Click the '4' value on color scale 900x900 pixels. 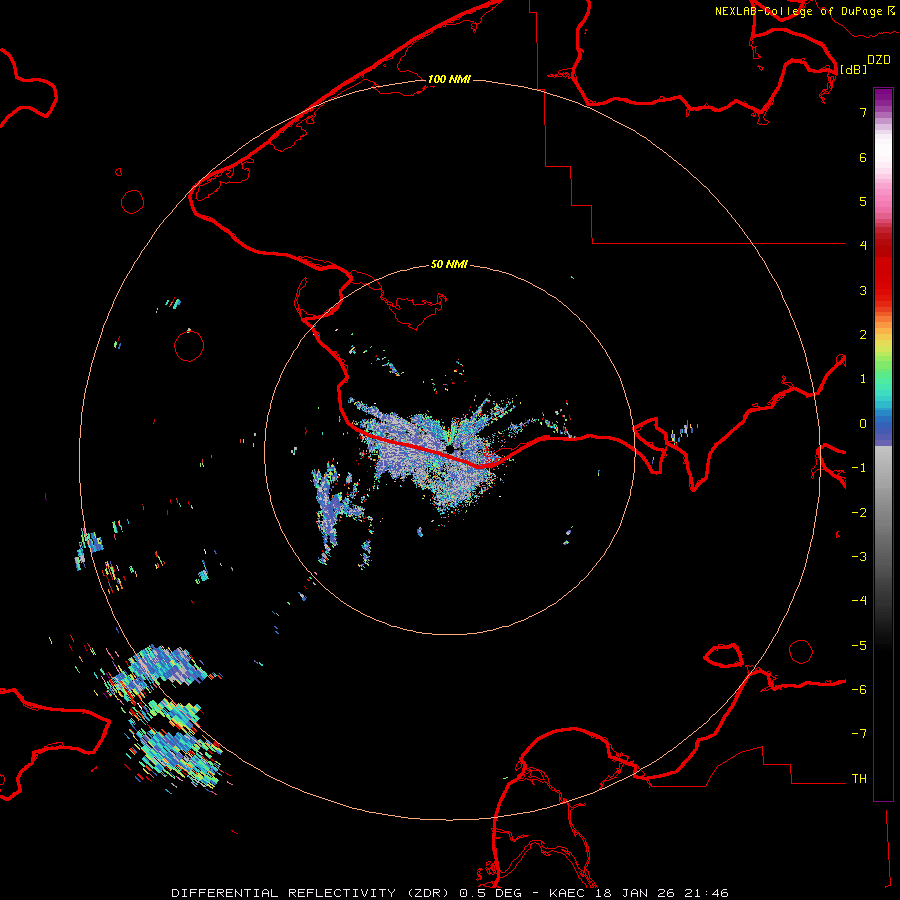[863, 246]
